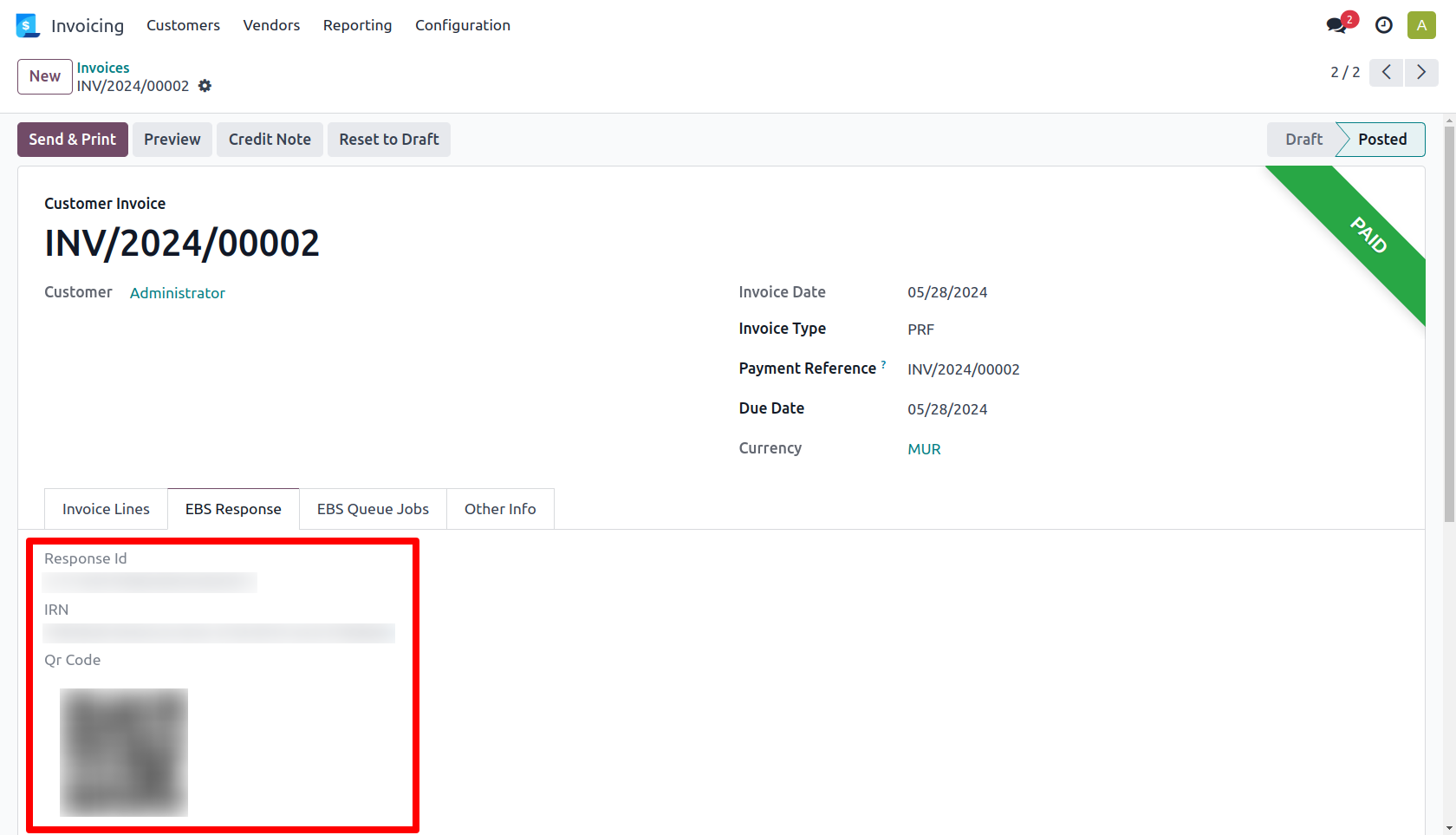Select the Posted status stage
Image resolution: width=1456 pixels, height=835 pixels.
pyautogui.click(x=1382, y=140)
